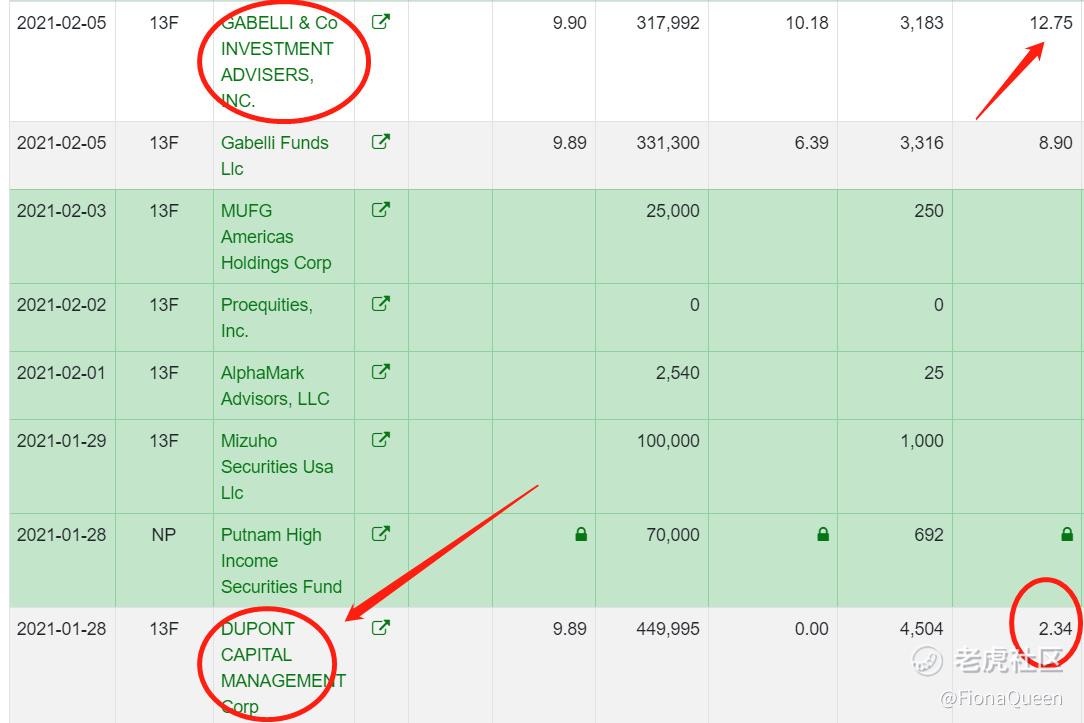This screenshot has width=1084, height=723.
Task: Open external link icon for Mizuho Securities Usa
Action: tap(381, 440)
